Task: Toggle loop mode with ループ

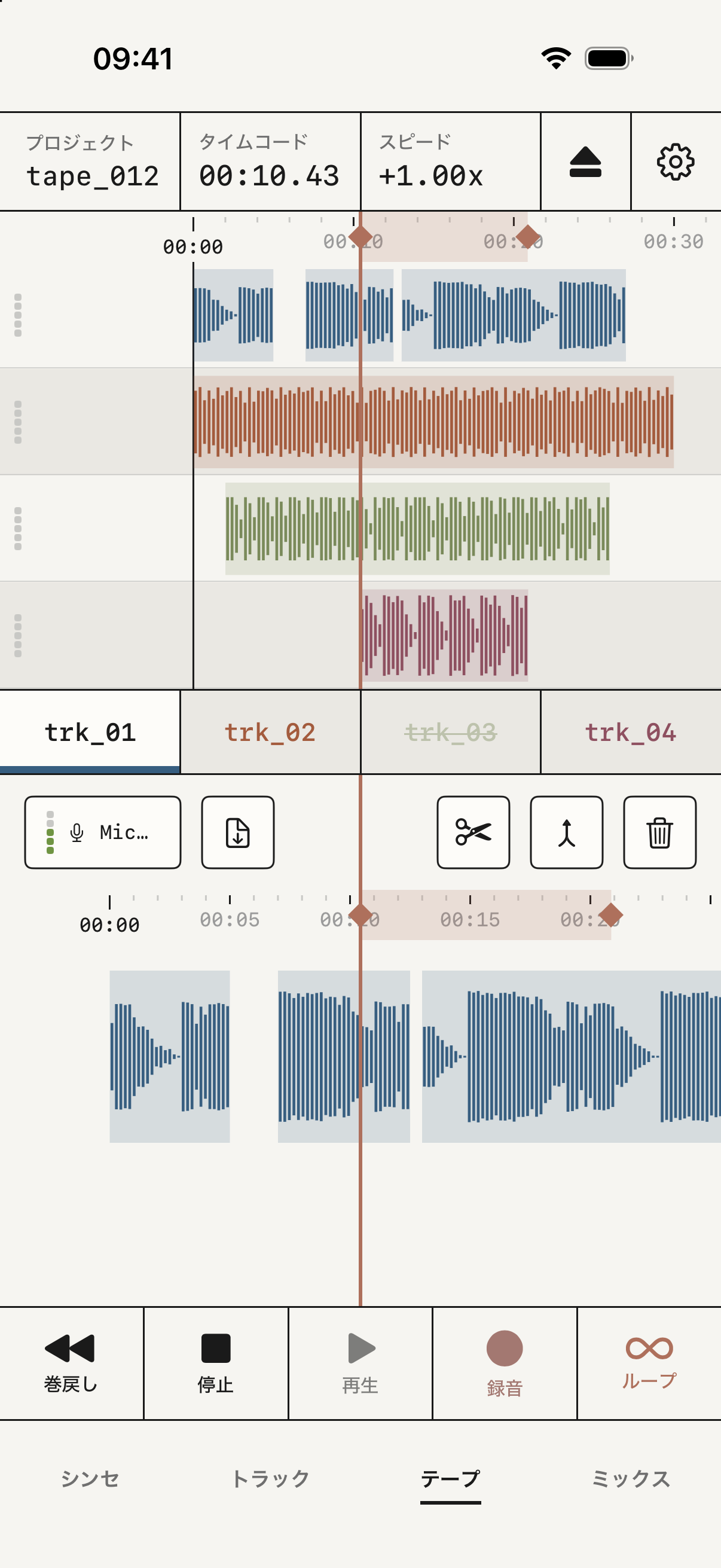Action: 649,1363
